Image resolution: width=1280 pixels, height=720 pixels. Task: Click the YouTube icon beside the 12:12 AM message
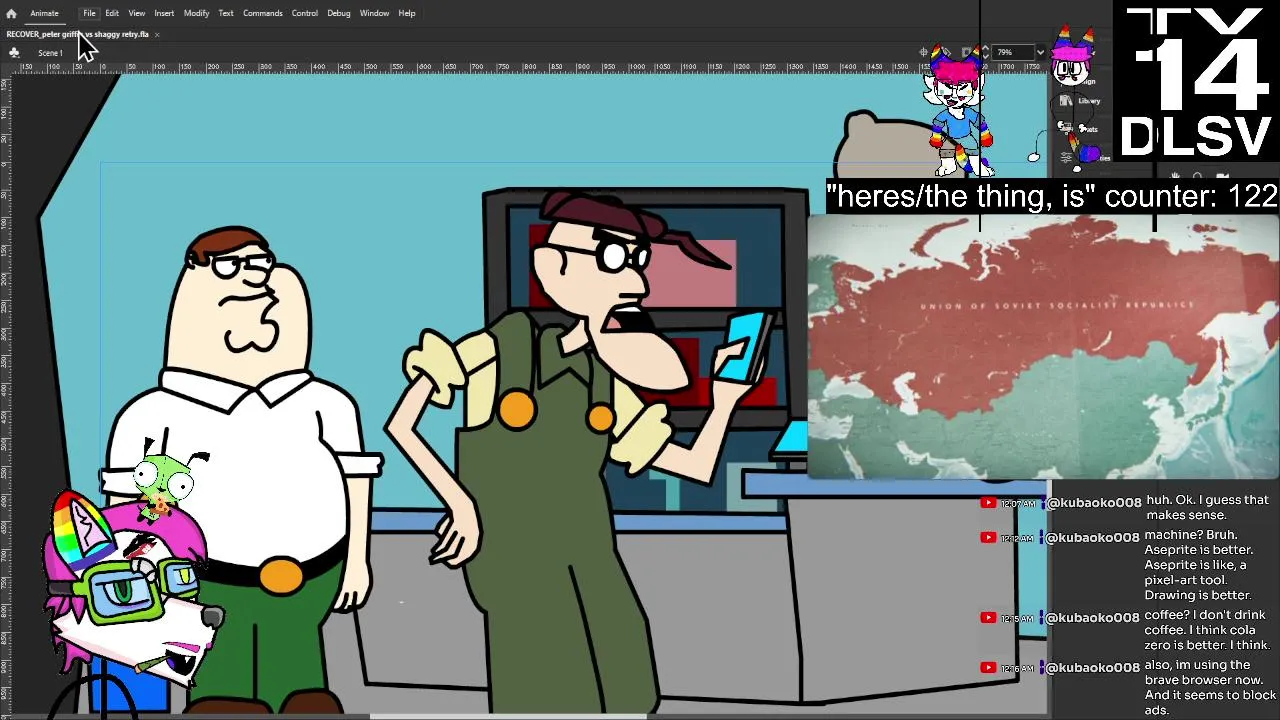(x=988, y=538)
